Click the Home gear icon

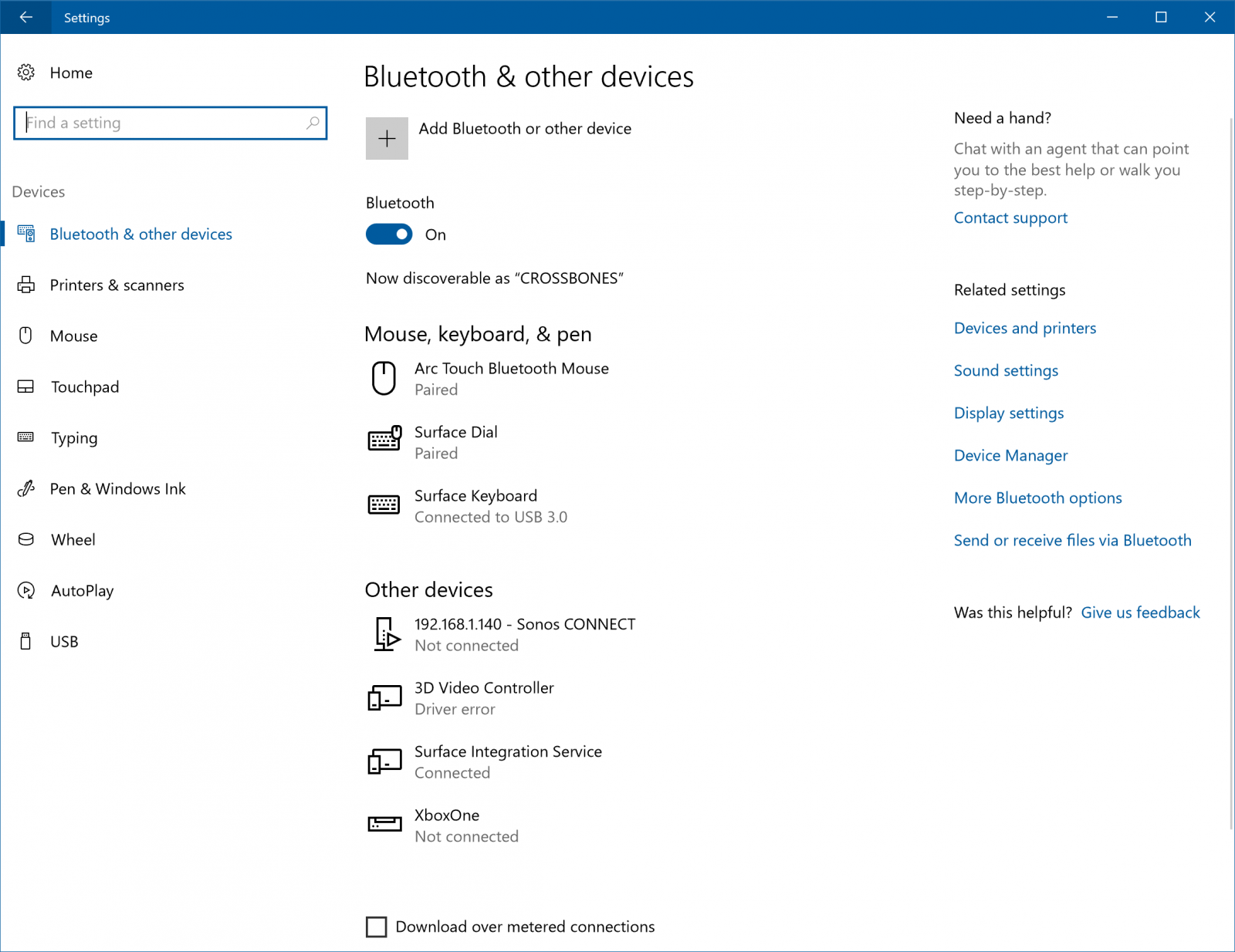[x=26, y=73]
